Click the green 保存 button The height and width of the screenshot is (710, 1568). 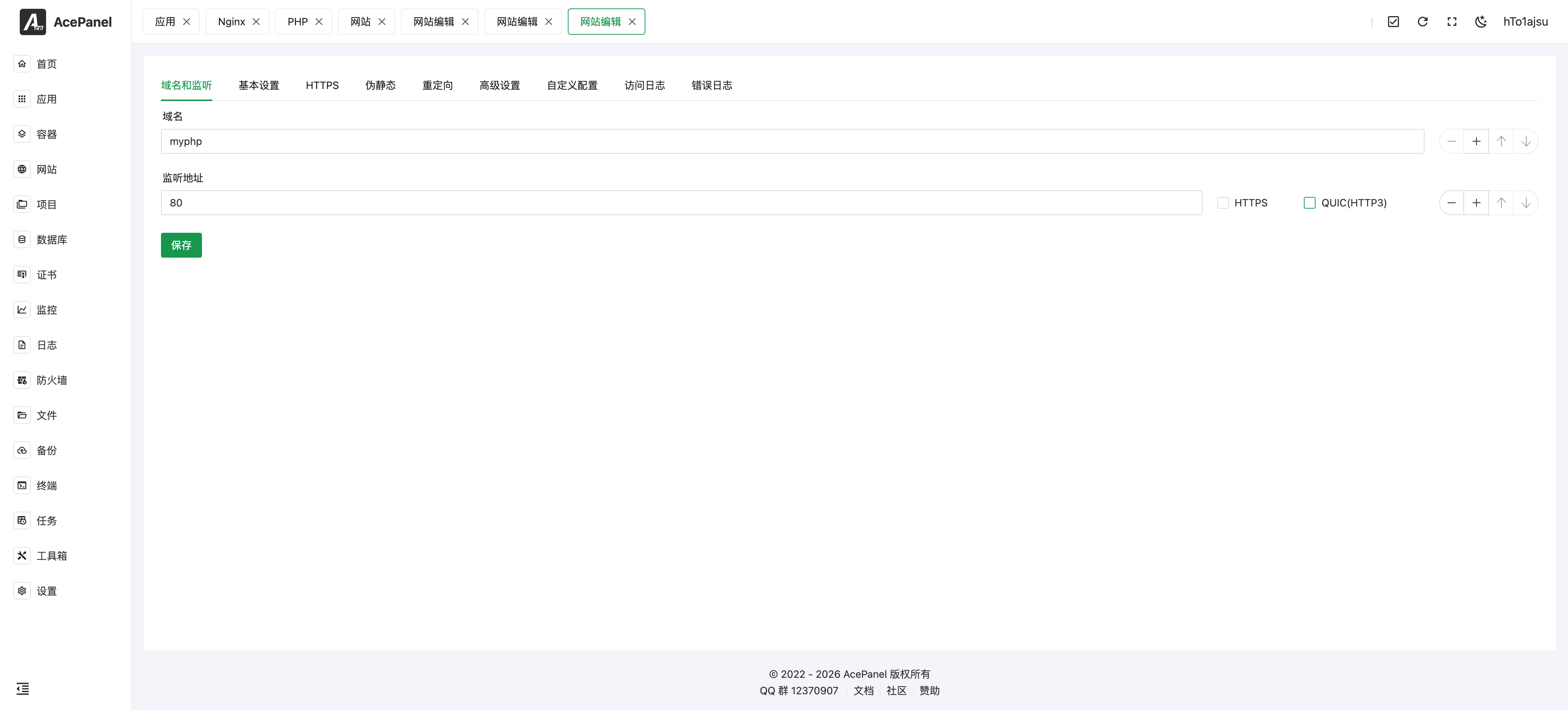click(181, 245)
